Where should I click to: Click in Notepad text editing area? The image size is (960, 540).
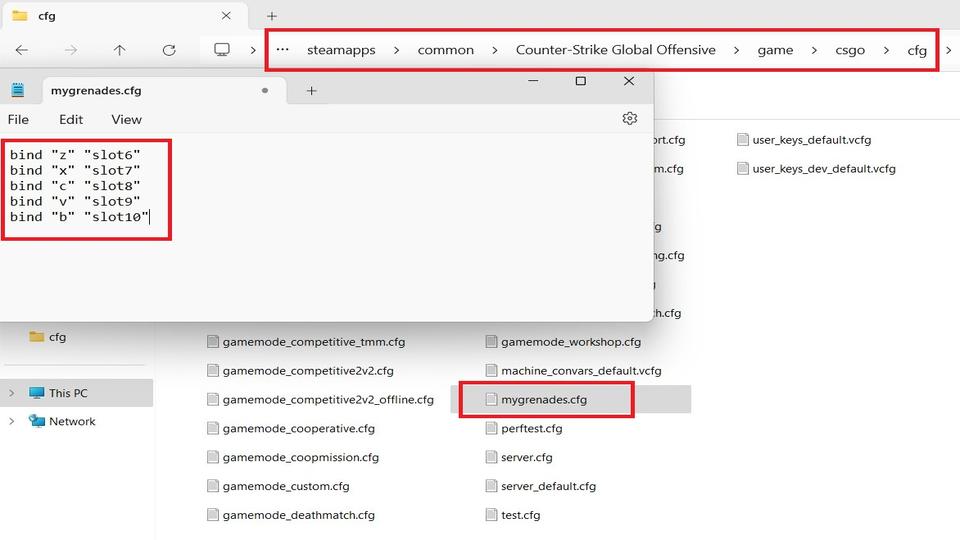[x=326, y=227]
